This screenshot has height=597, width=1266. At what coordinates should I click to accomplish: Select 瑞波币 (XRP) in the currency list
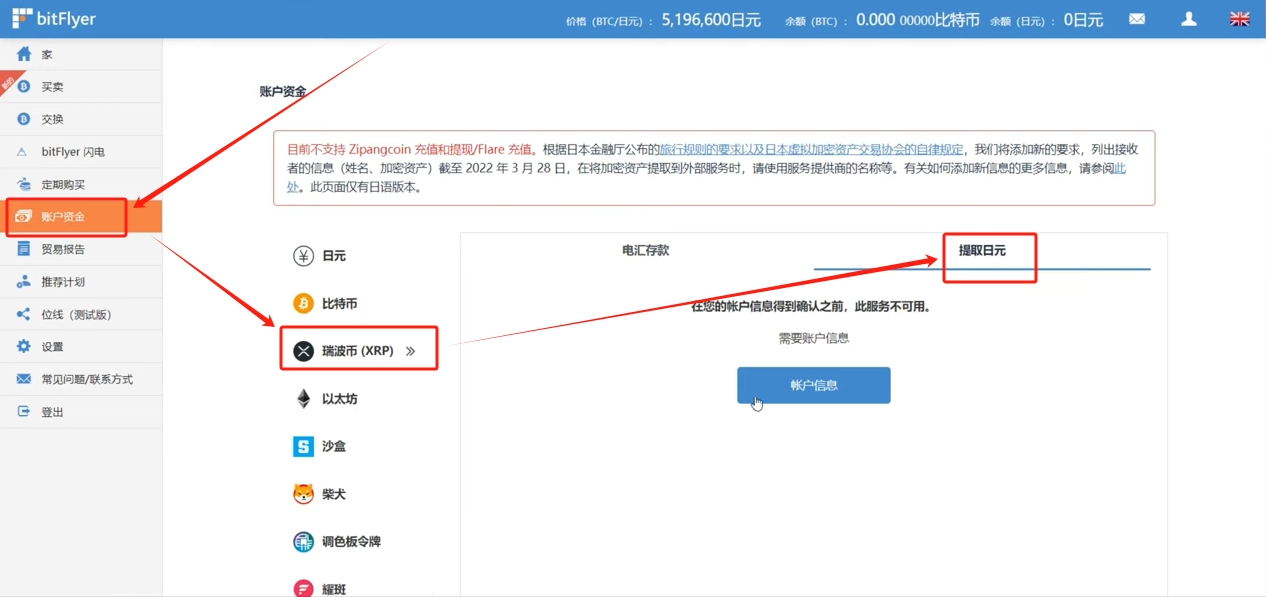pos(359,351)
